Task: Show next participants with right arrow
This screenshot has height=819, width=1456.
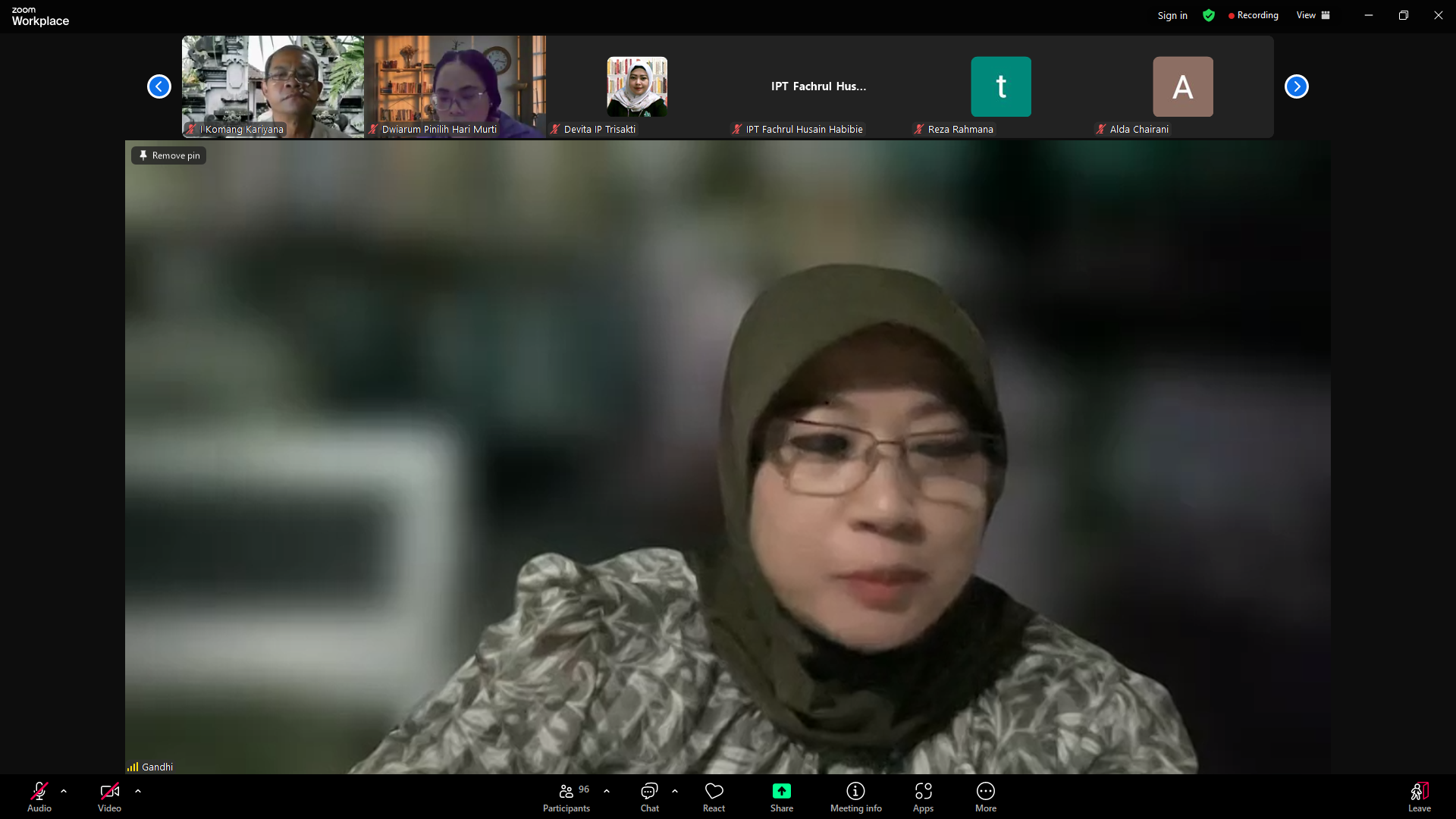Action: pyautogui.click(x=1297, y=86)
